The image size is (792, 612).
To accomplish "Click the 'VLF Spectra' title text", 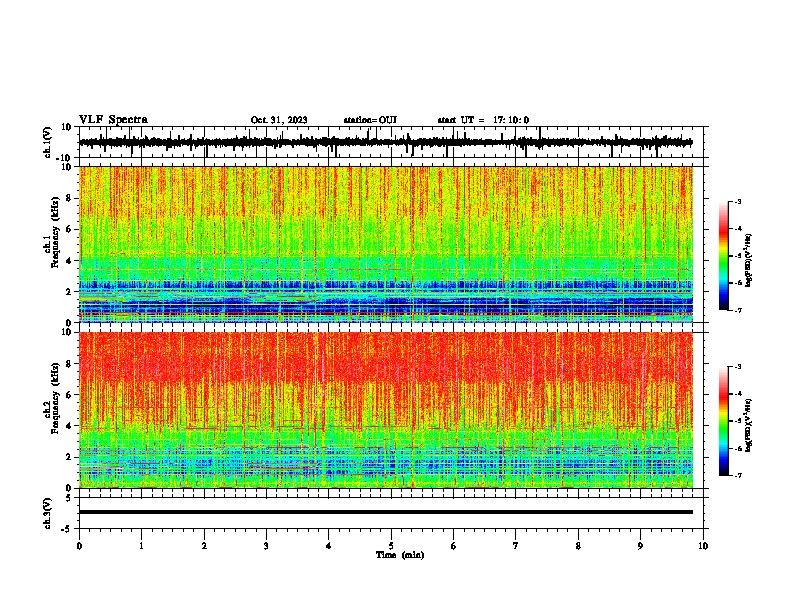I will pos(113,120).
